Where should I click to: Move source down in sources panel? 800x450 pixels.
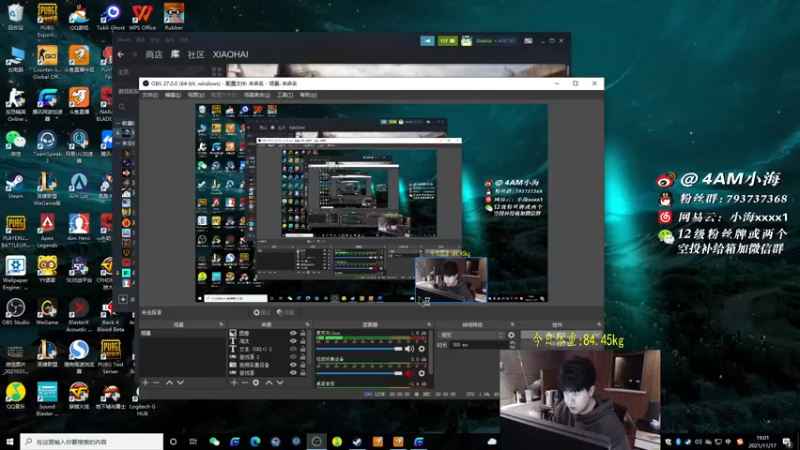(280, 382)
